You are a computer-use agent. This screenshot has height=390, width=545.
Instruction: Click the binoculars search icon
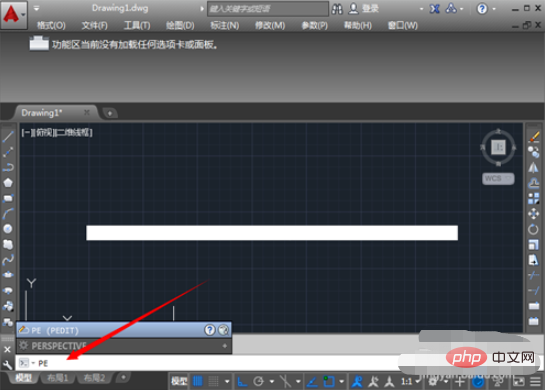coord(337,9)
